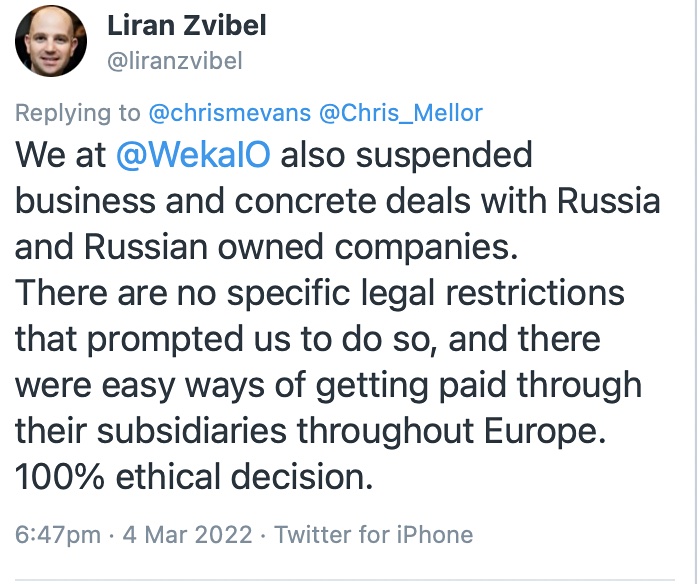This screenshot has height=584, width=700.
Task: Open the @chrismevans mention in reply line
Action: click(x=229, y=113)
